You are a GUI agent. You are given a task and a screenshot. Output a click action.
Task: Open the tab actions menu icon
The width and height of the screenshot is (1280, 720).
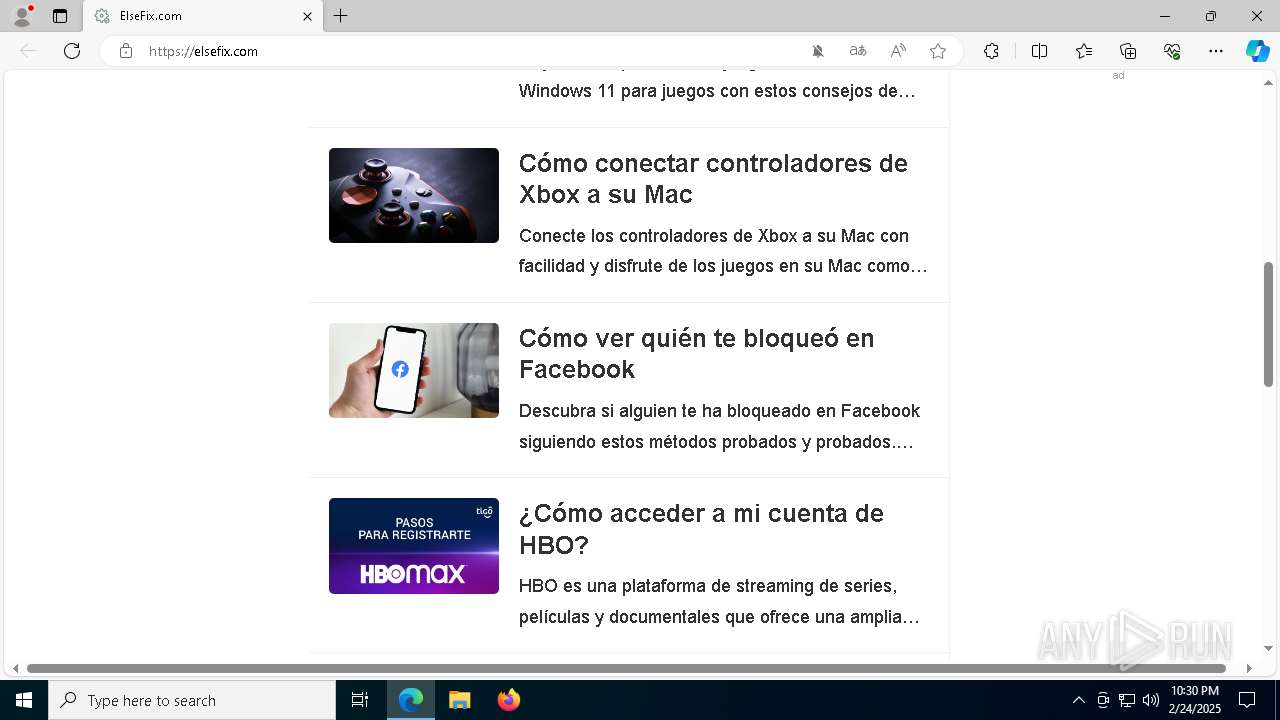tap(60, 16)
